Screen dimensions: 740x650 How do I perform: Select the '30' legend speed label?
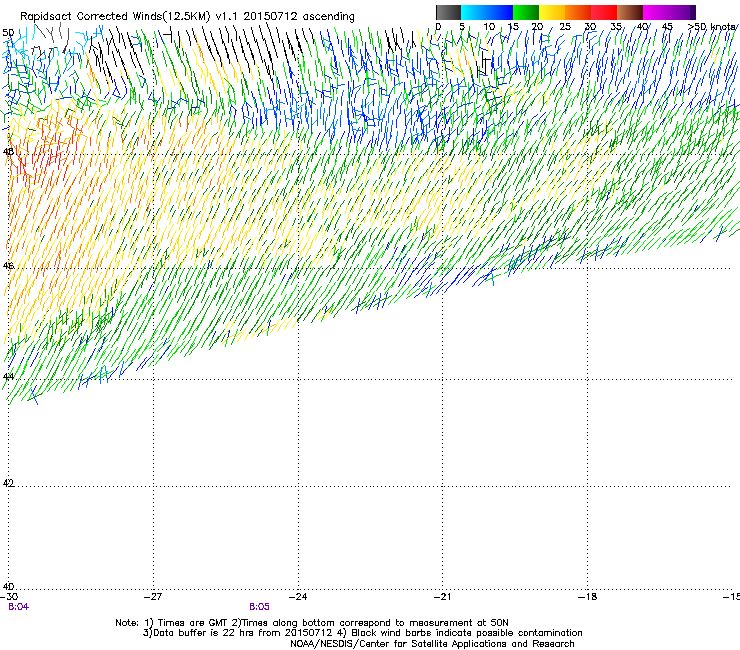[x=590, y=26]
